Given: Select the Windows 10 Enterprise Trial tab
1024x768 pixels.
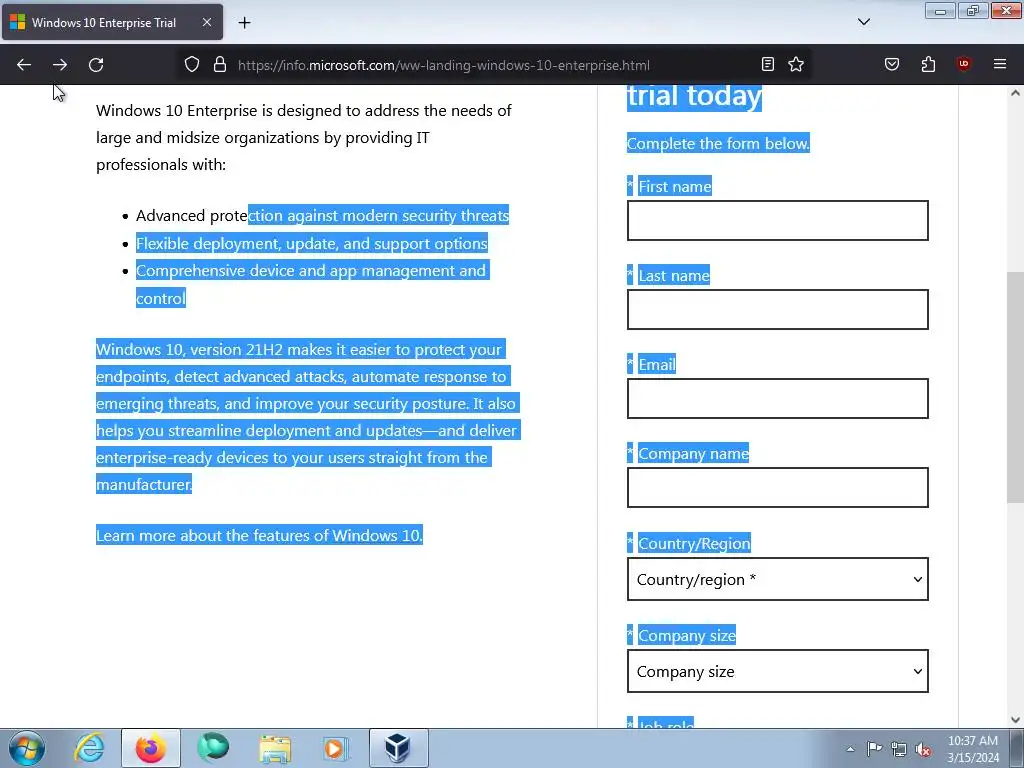Looking at the screenshot, I should [x=112, y=22].
